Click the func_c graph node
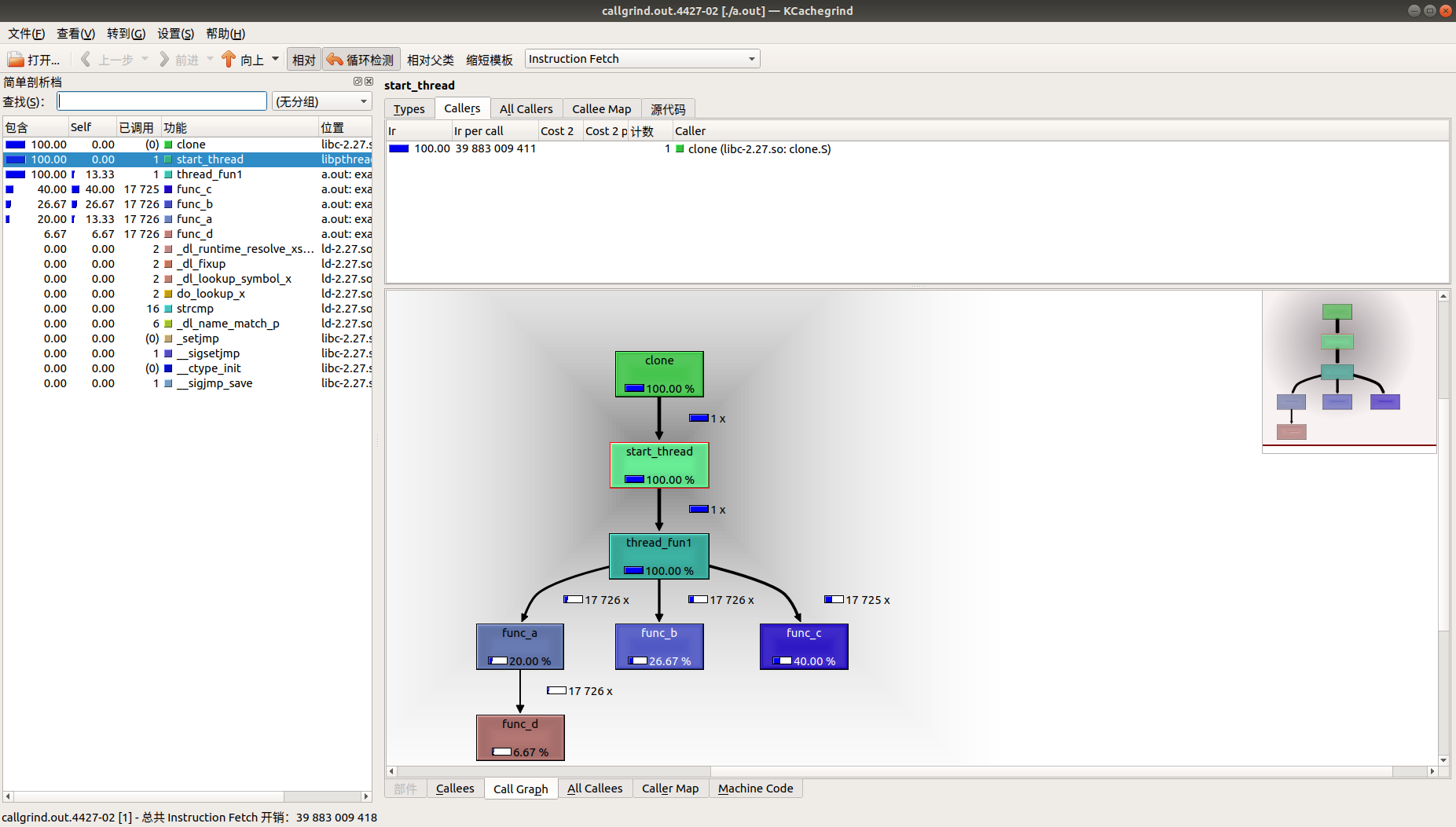Viewport: 1456px width, 827px height. click(804, 646)
